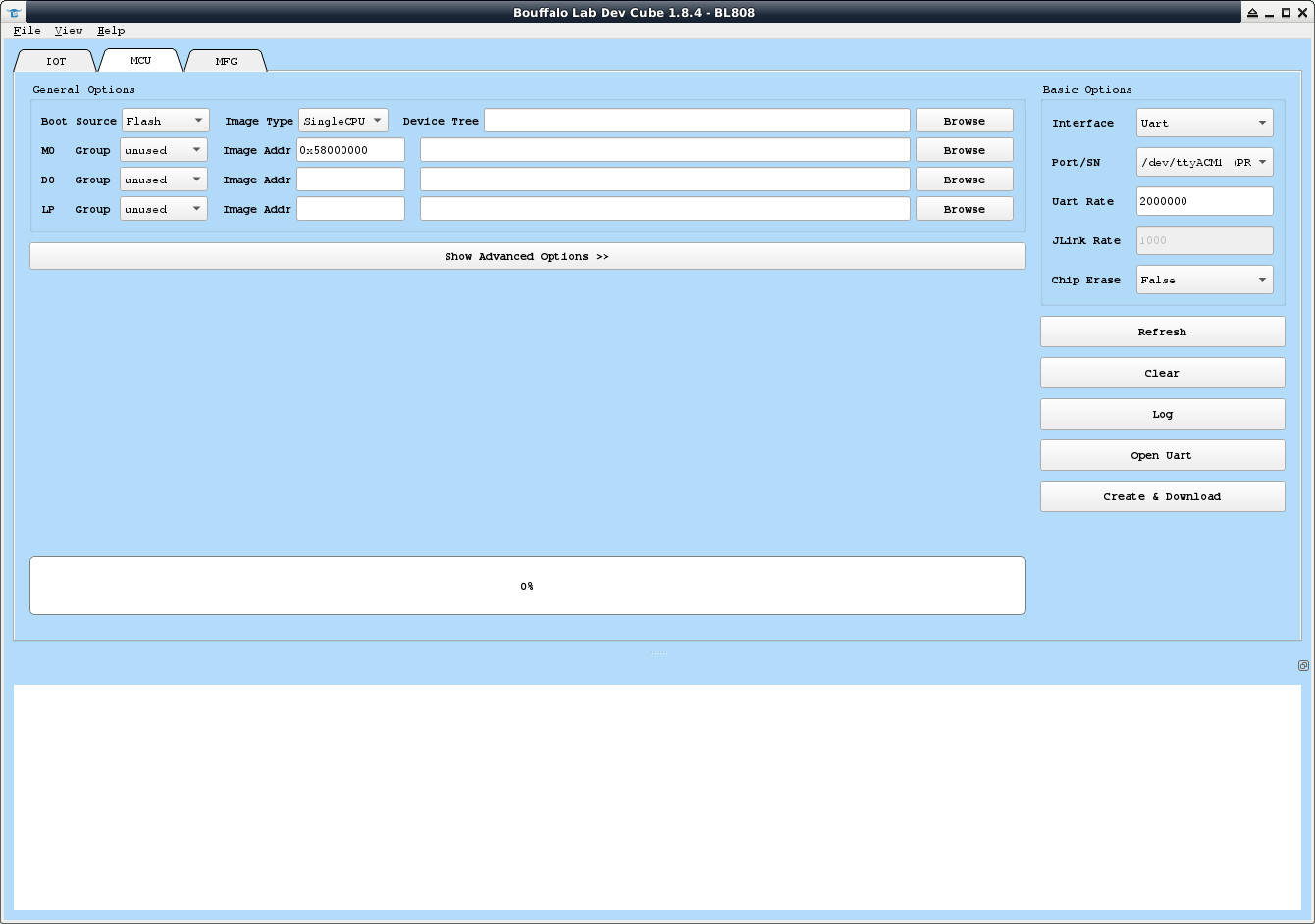1315x924 pixels.
Task: Click the LP Image Addr field
Action: pyautogui.click(x=350, y=209)
